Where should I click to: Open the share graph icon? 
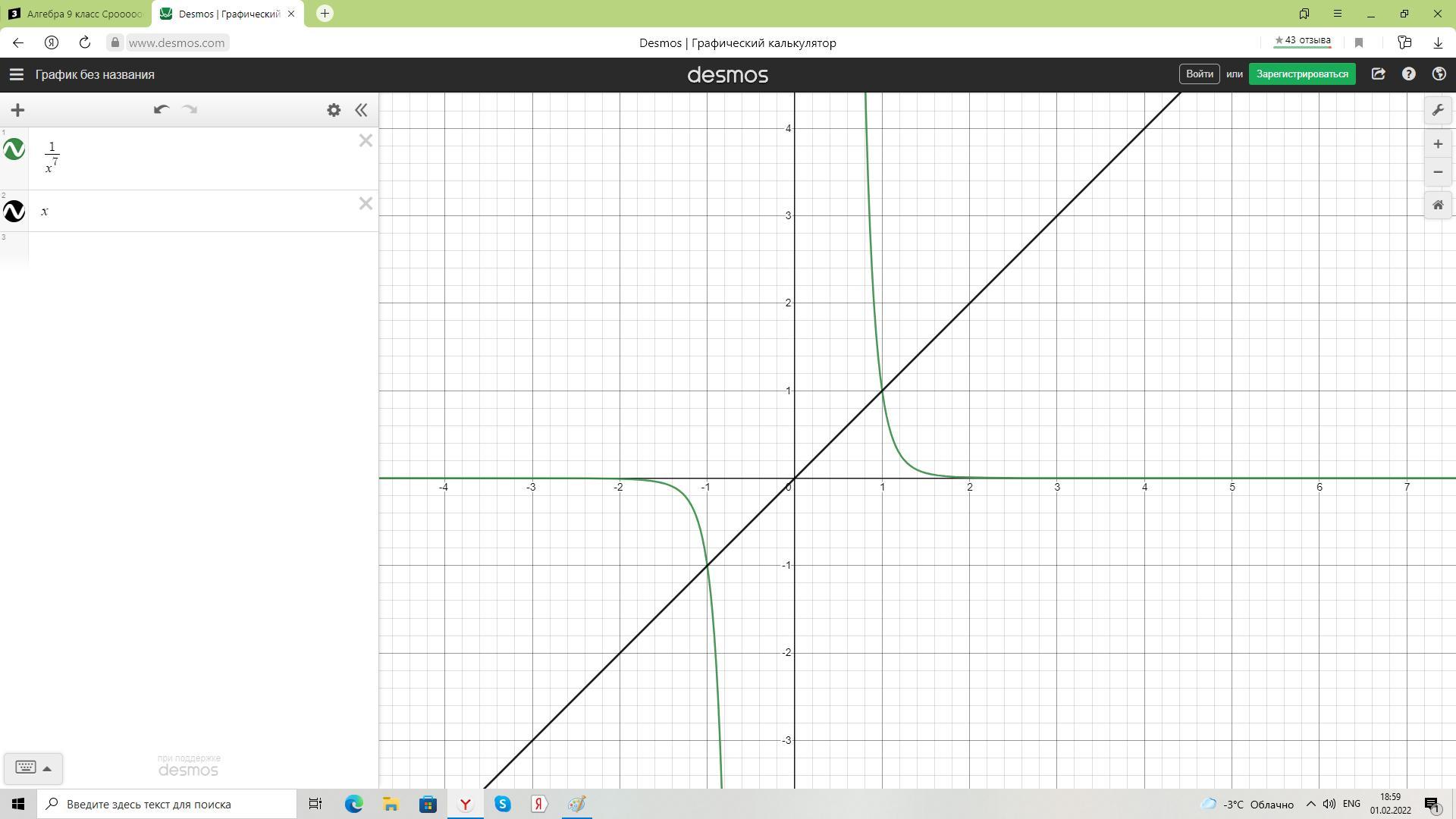1378,74
